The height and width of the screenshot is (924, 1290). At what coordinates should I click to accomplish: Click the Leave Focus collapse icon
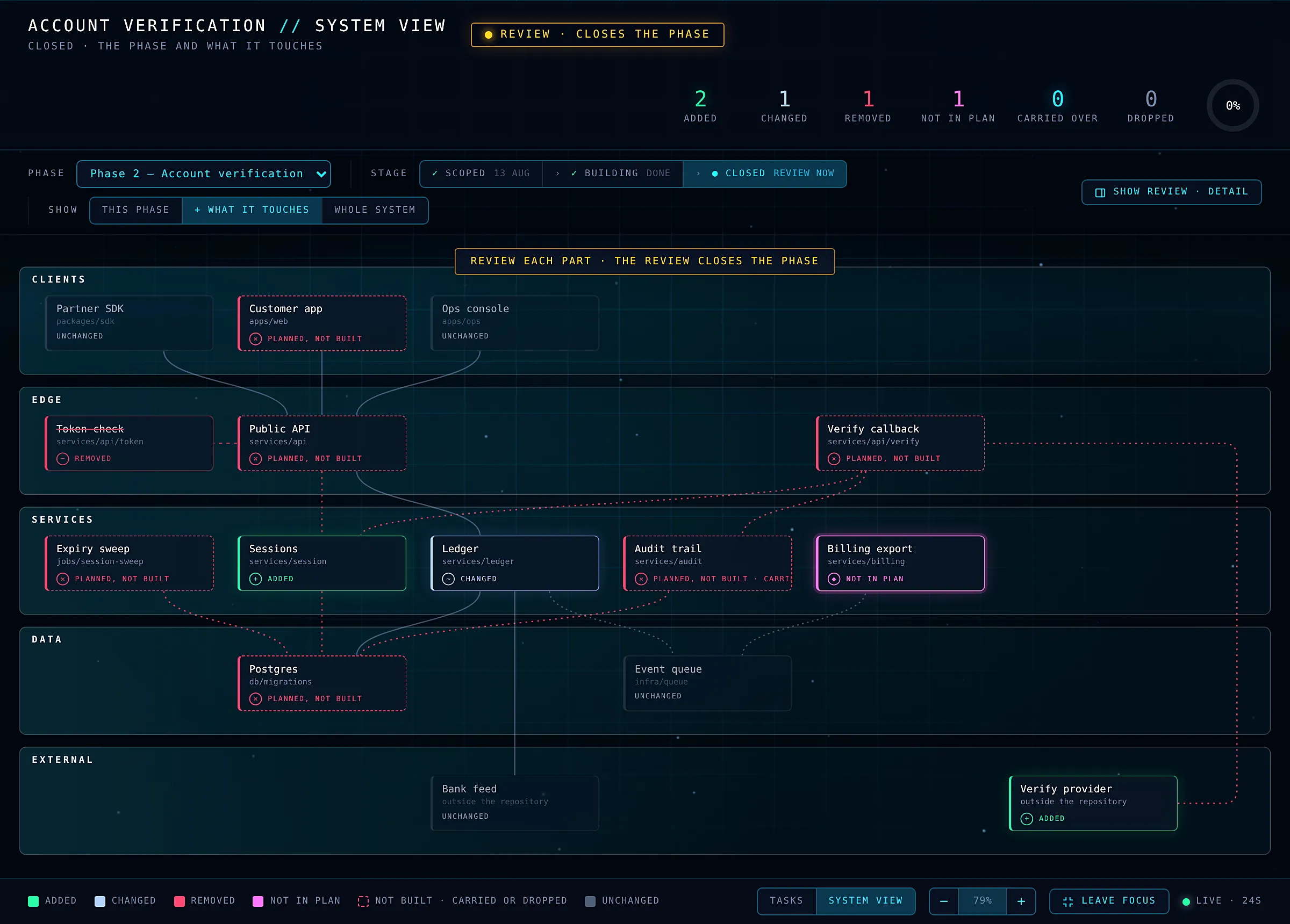(1068, 902)
